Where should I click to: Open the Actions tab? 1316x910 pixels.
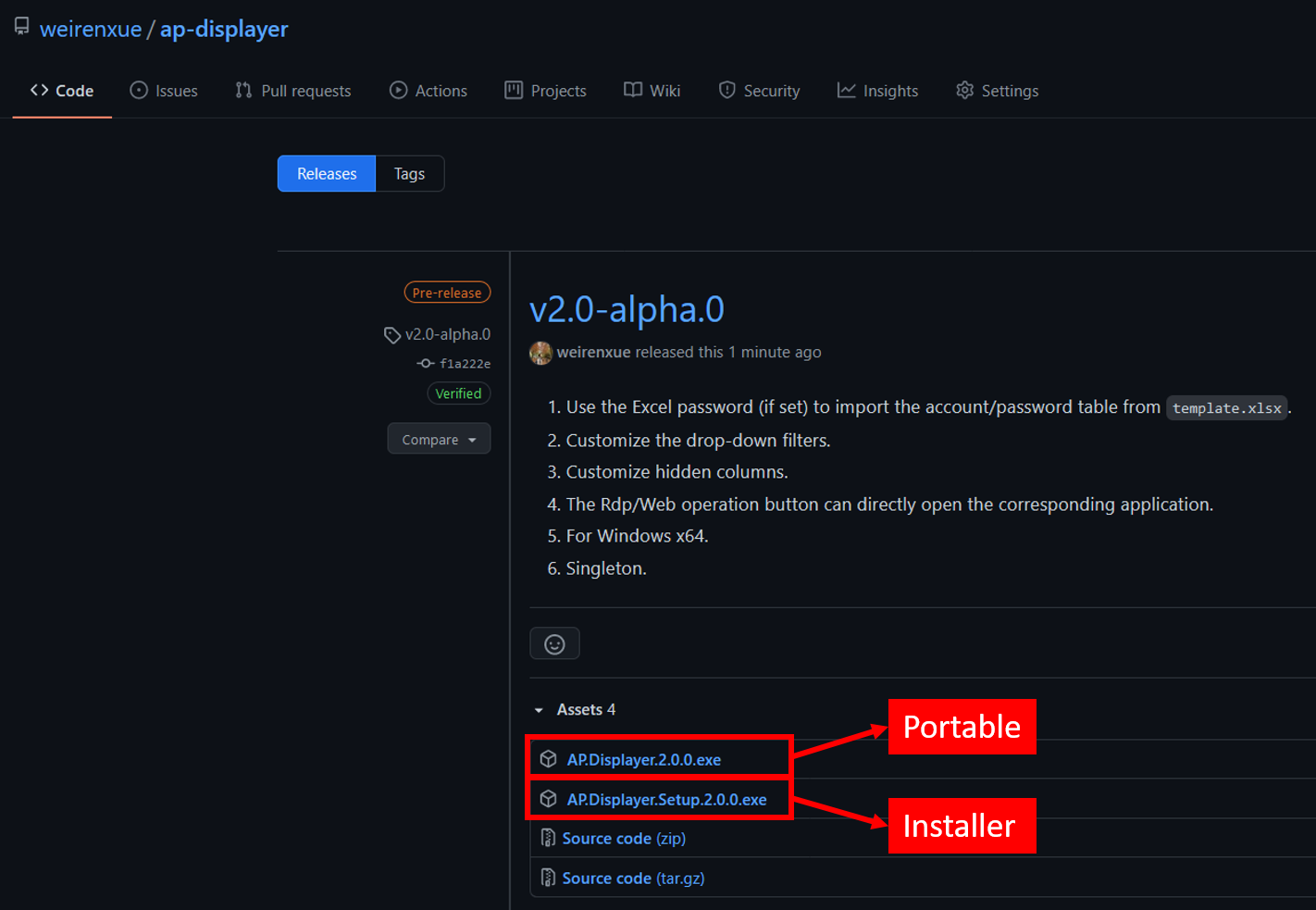(428, 91)
